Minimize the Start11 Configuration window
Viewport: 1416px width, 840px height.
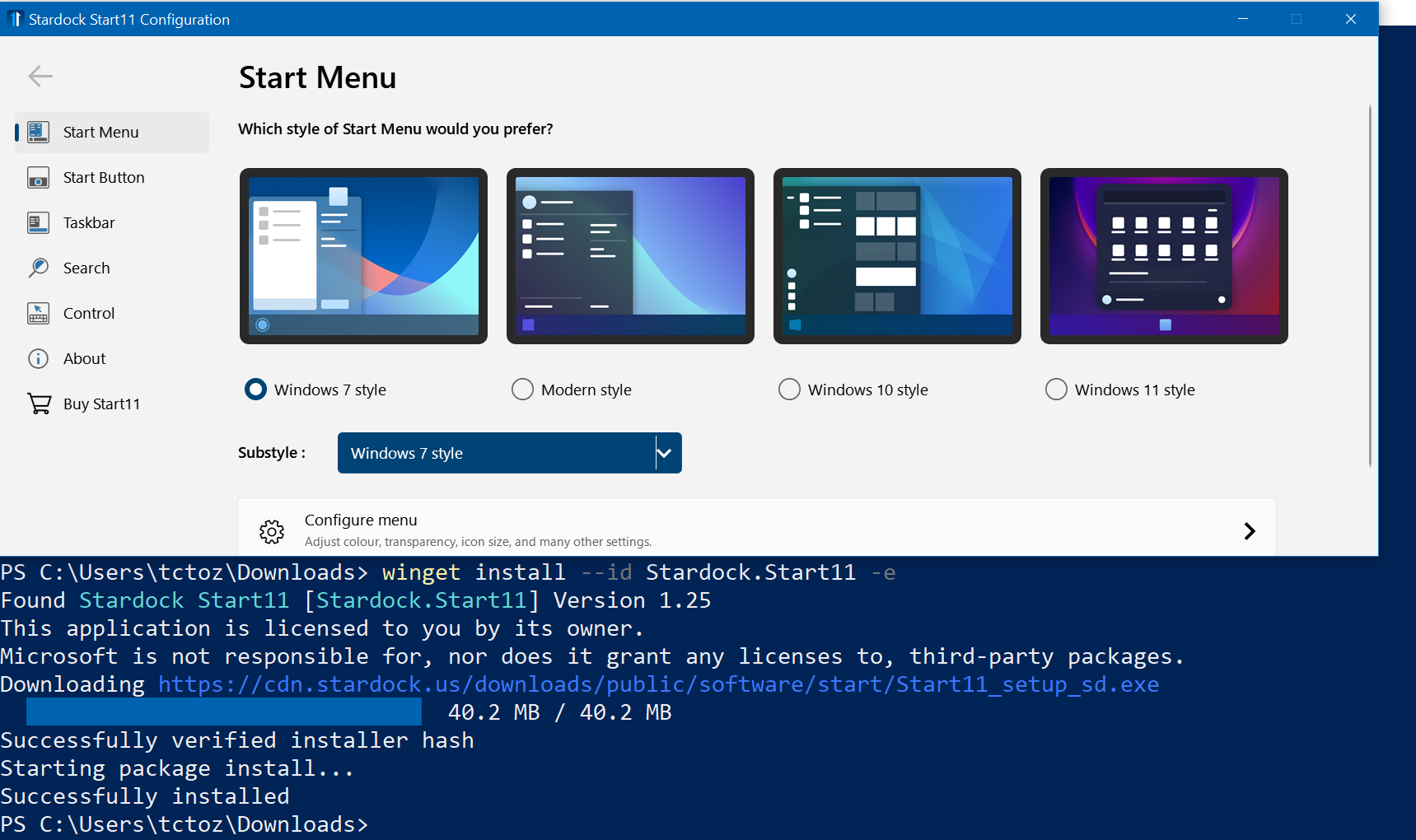(1243, 19)
